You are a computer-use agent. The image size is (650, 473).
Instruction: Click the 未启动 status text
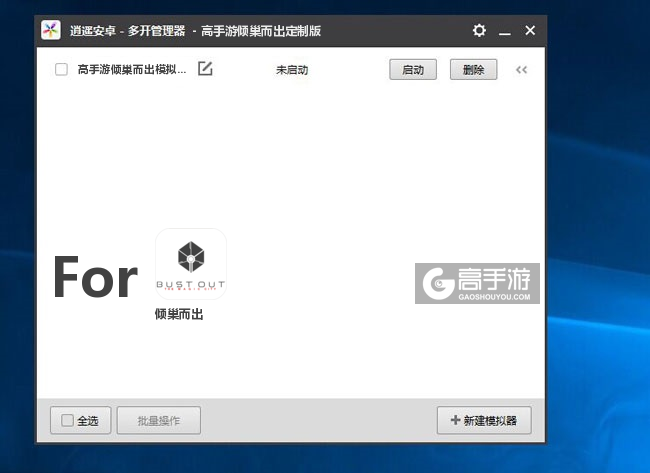[x=292, y=70]
